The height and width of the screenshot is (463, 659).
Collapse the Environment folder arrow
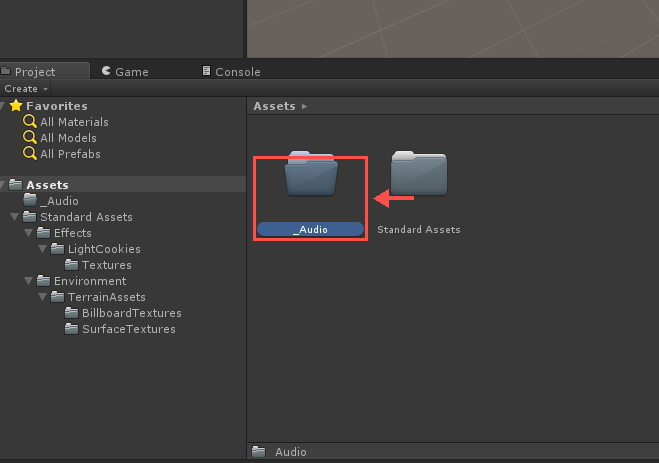[29, 281]
